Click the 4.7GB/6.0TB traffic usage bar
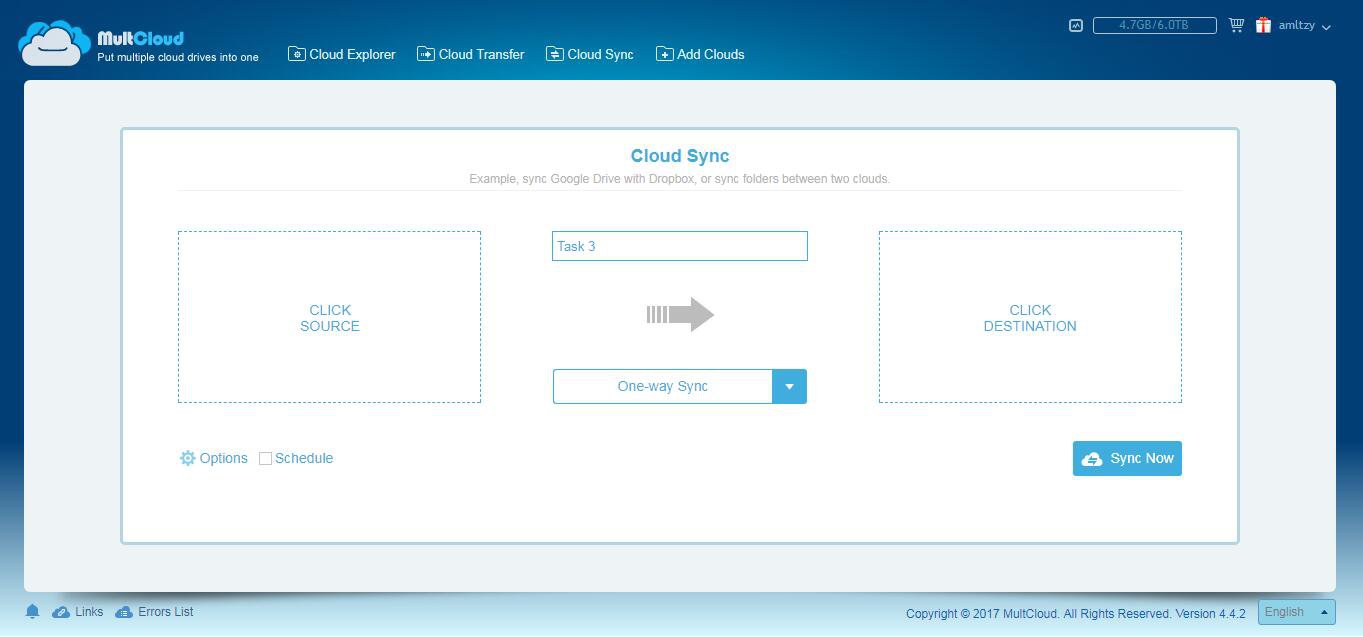The width and height of the screenshot is (1363, 637). point(1154,25)
